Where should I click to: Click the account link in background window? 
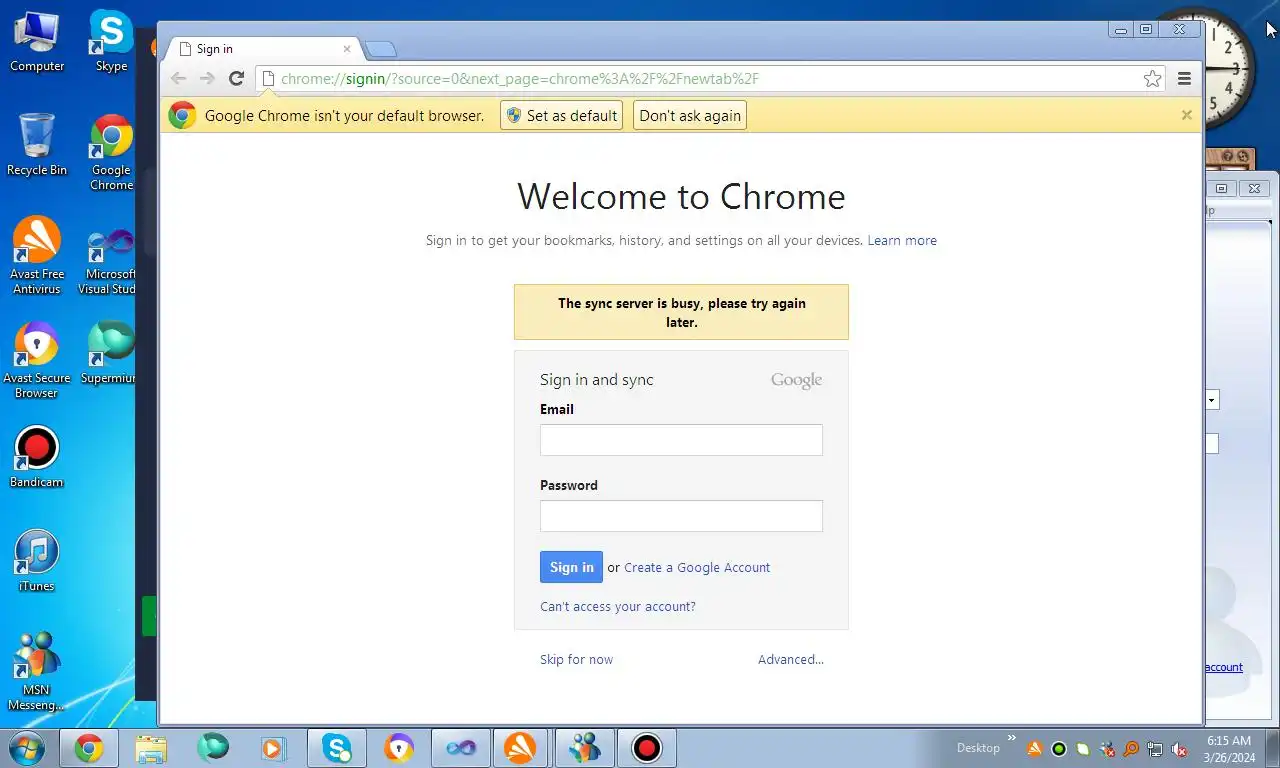[1223, 667]
